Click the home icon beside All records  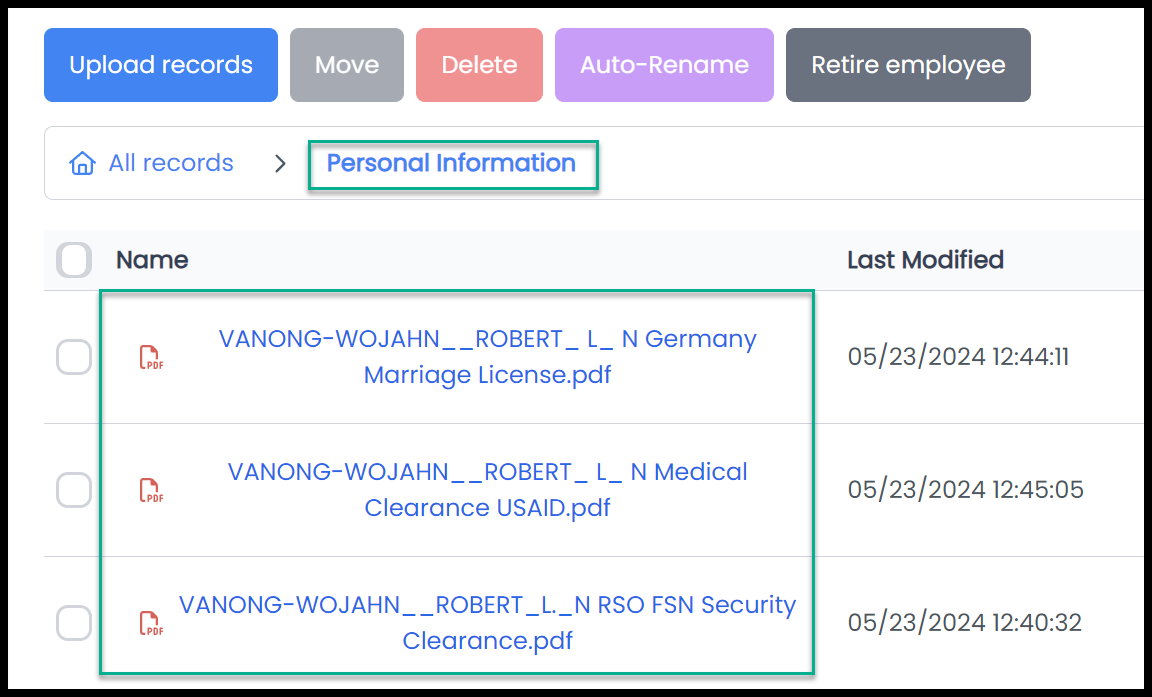[82, 163]
